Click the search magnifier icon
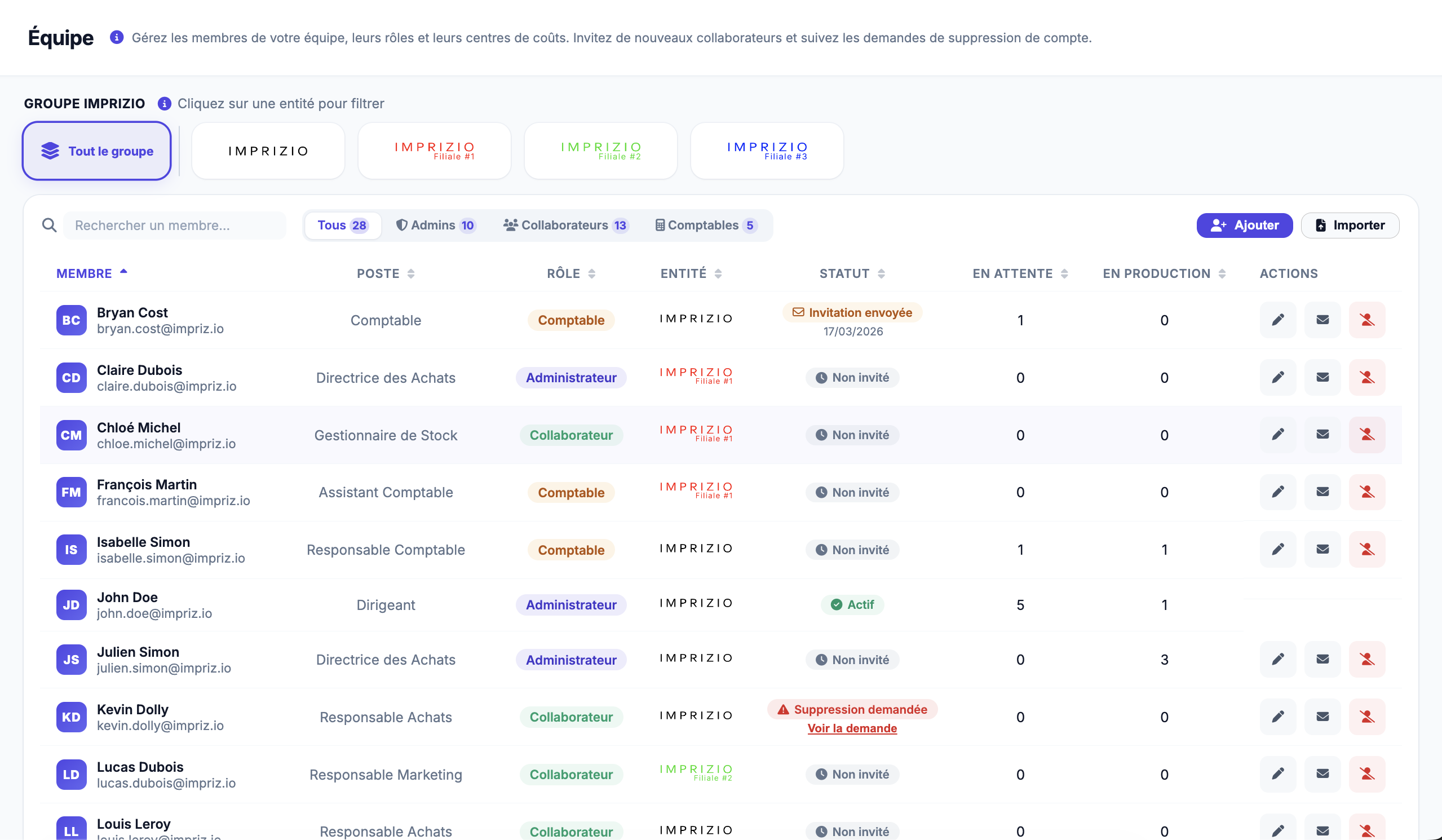1442x840 pixels. point(50,226)
